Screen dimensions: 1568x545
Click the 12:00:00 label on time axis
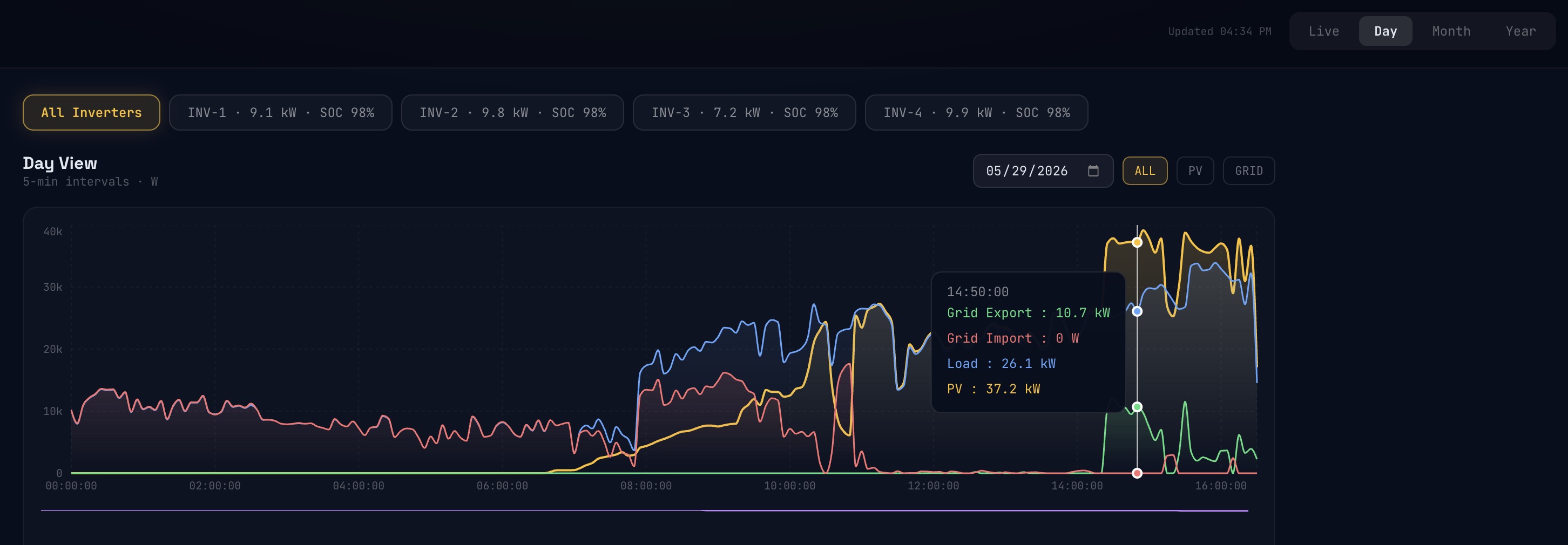point(933,486)
